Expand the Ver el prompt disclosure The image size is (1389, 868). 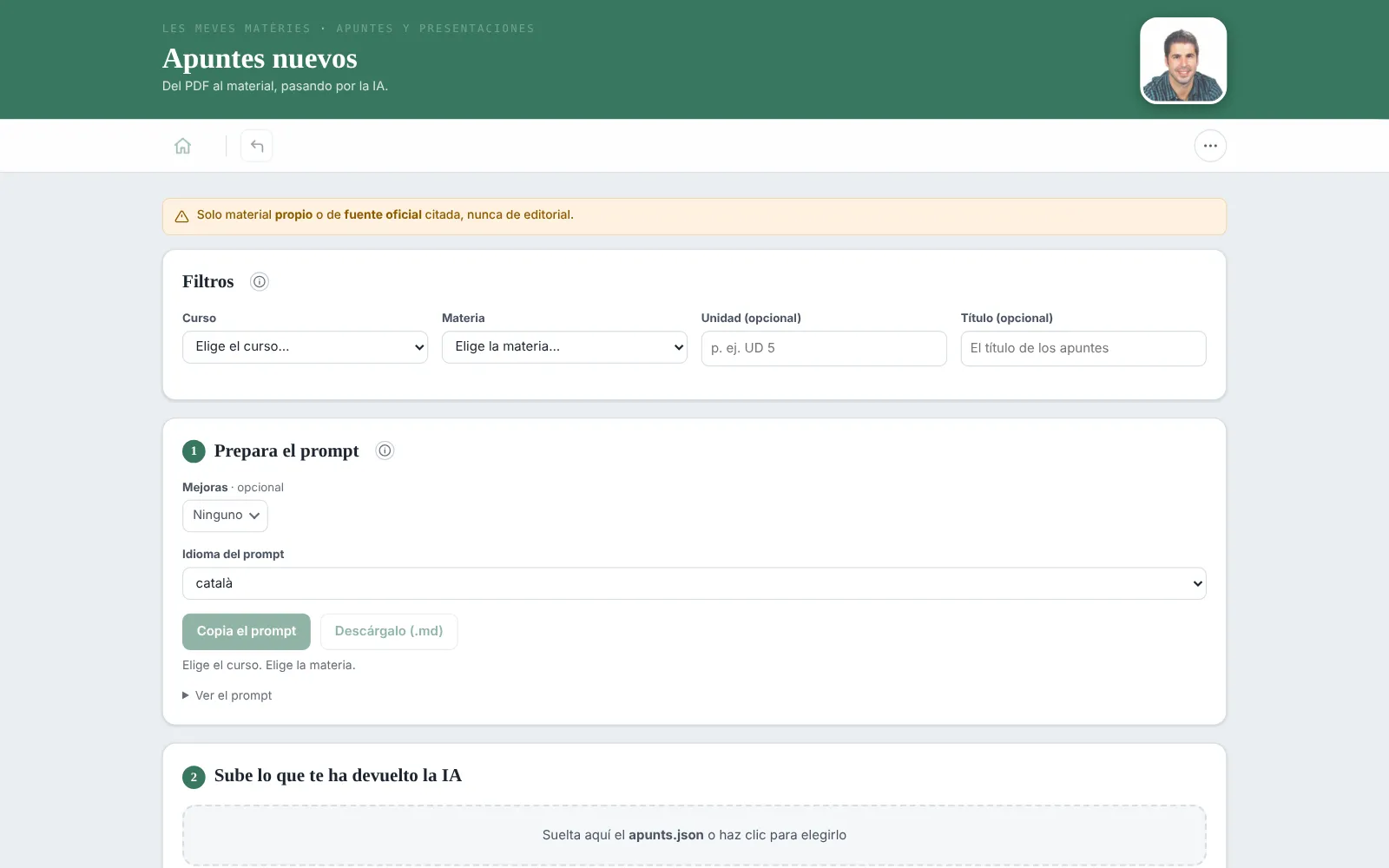[227, 695]
